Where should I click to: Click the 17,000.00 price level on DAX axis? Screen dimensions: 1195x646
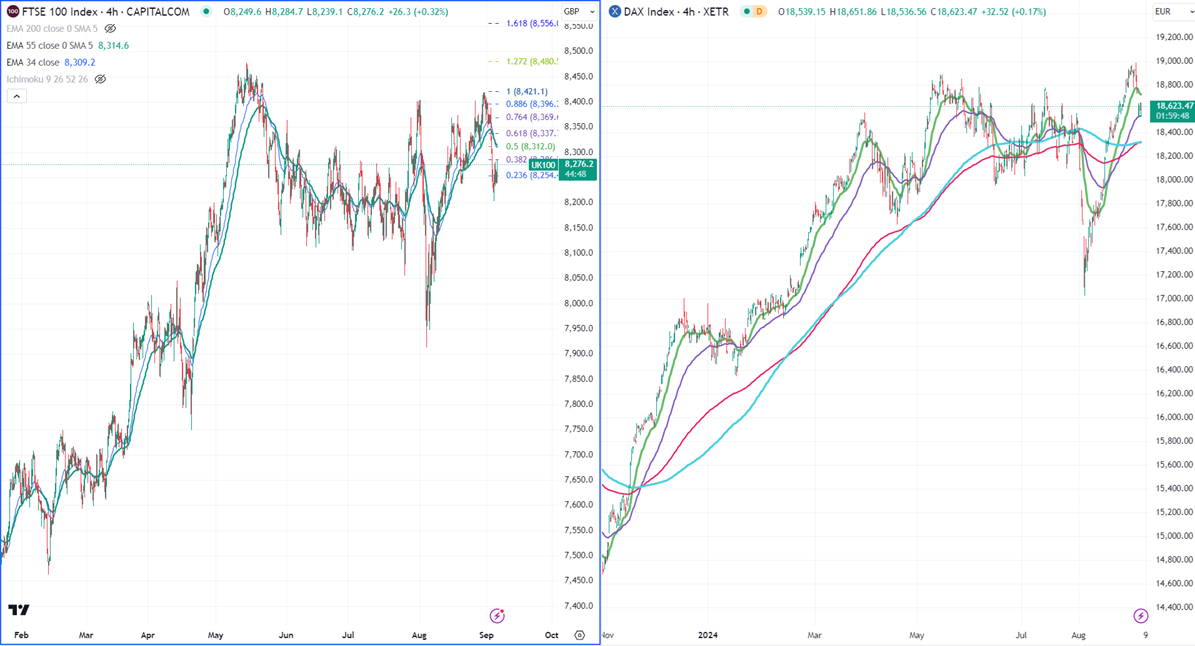(1174, 298)
